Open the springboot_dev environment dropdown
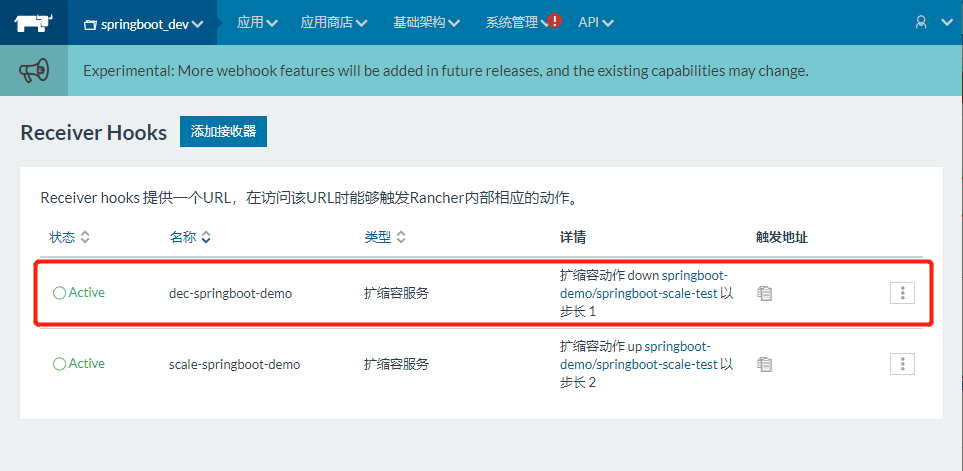 click(x=144, y=22)
